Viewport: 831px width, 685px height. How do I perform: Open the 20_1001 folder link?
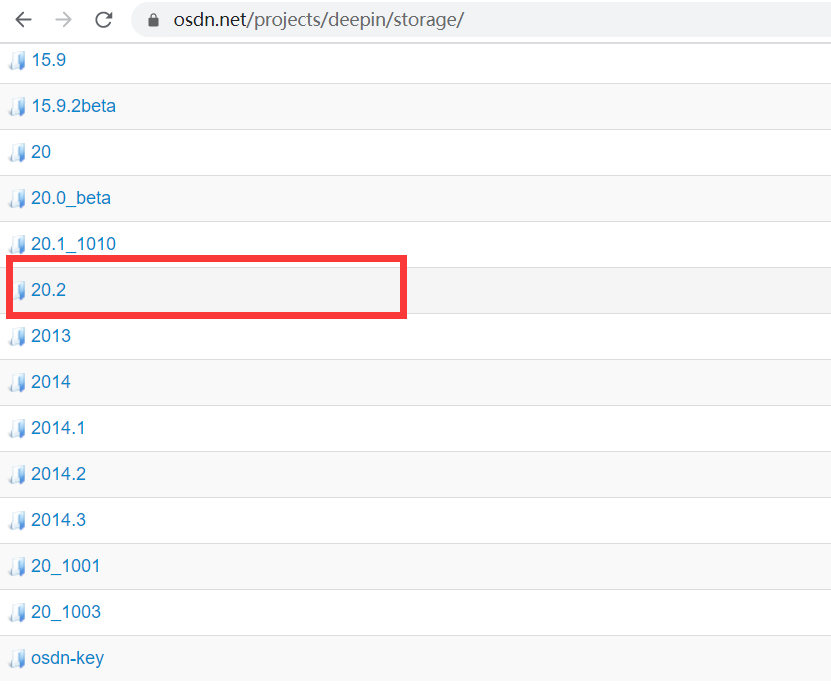coord(66,566)
